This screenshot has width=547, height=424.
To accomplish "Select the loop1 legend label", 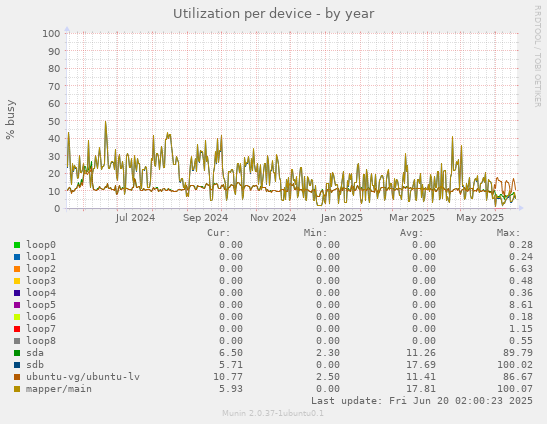I will coord(41,257).
